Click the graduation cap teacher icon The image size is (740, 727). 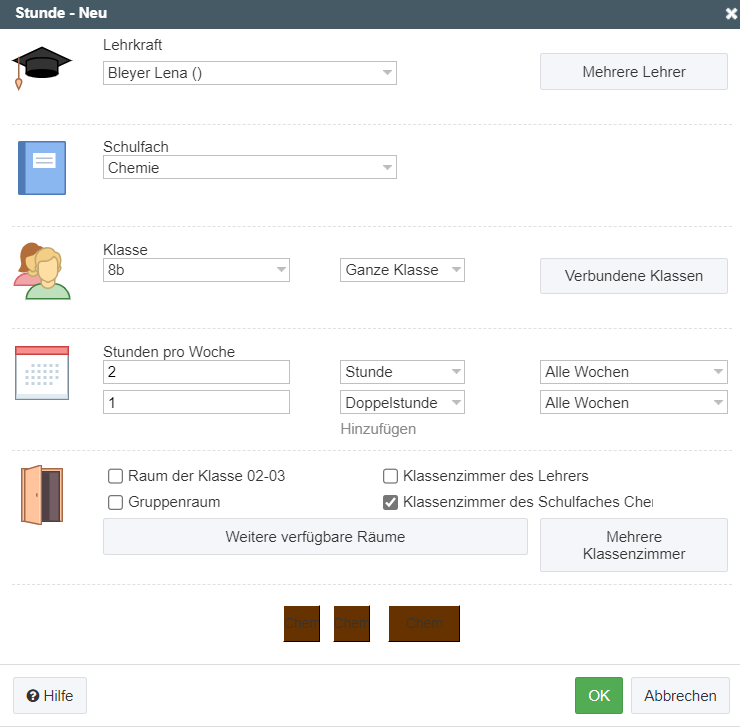coord(42,68)
